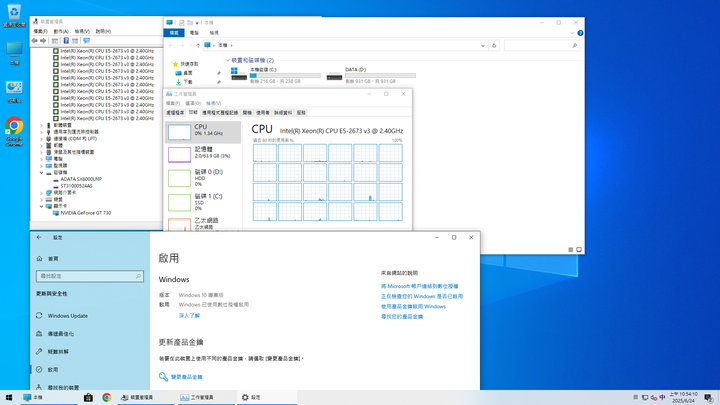Select the ADATA SX8000NP disk device
The width and height of the screenshot is (720, 405).
(x=81, y=179)
